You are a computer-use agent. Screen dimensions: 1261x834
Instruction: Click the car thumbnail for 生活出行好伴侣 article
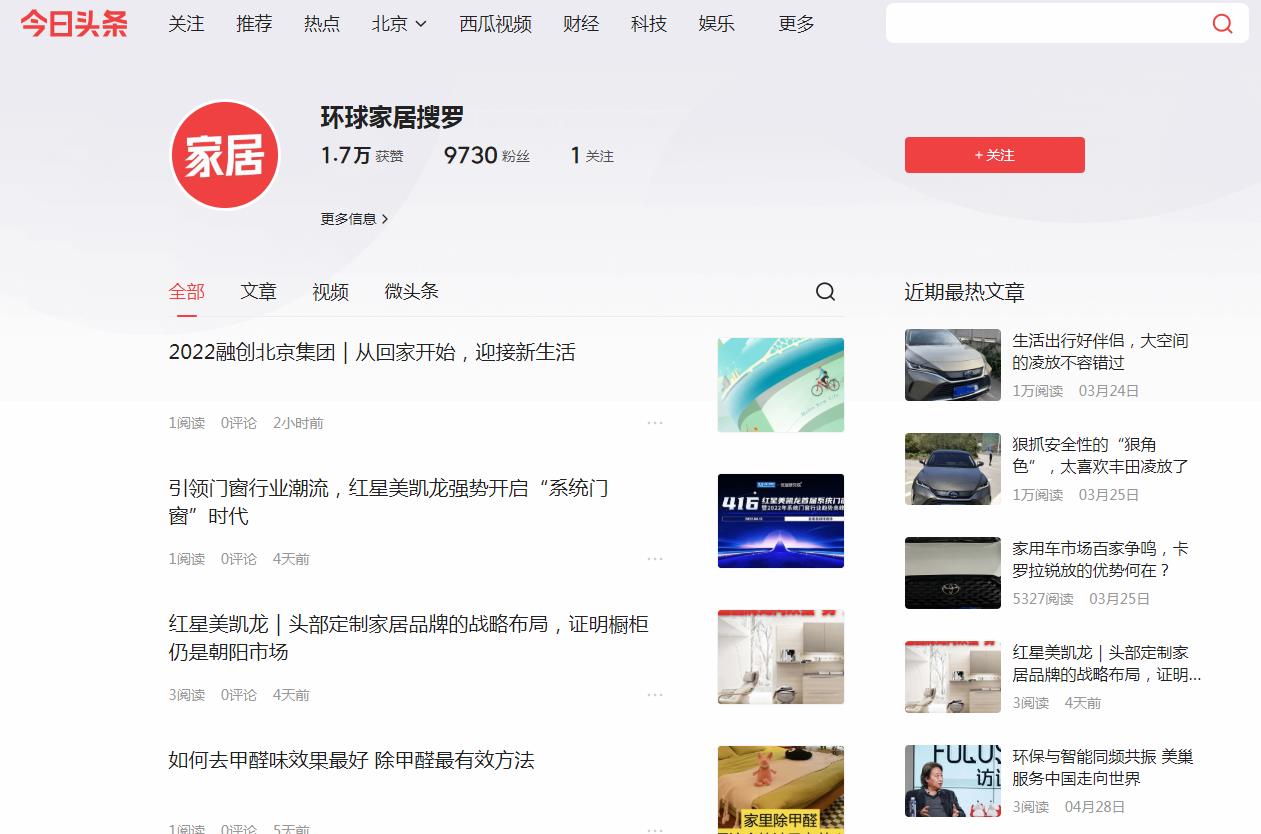[x=953, y=365]
